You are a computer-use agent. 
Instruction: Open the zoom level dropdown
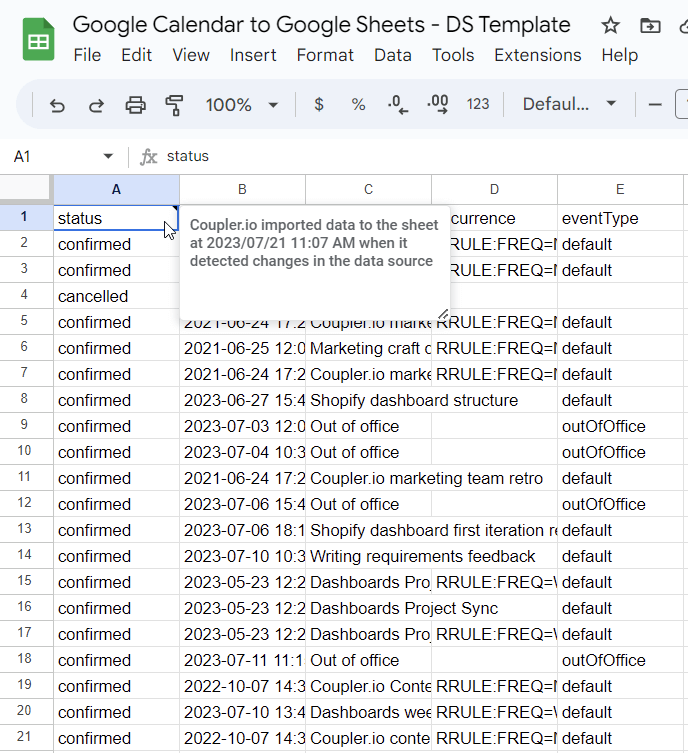[x=242, y=104]
